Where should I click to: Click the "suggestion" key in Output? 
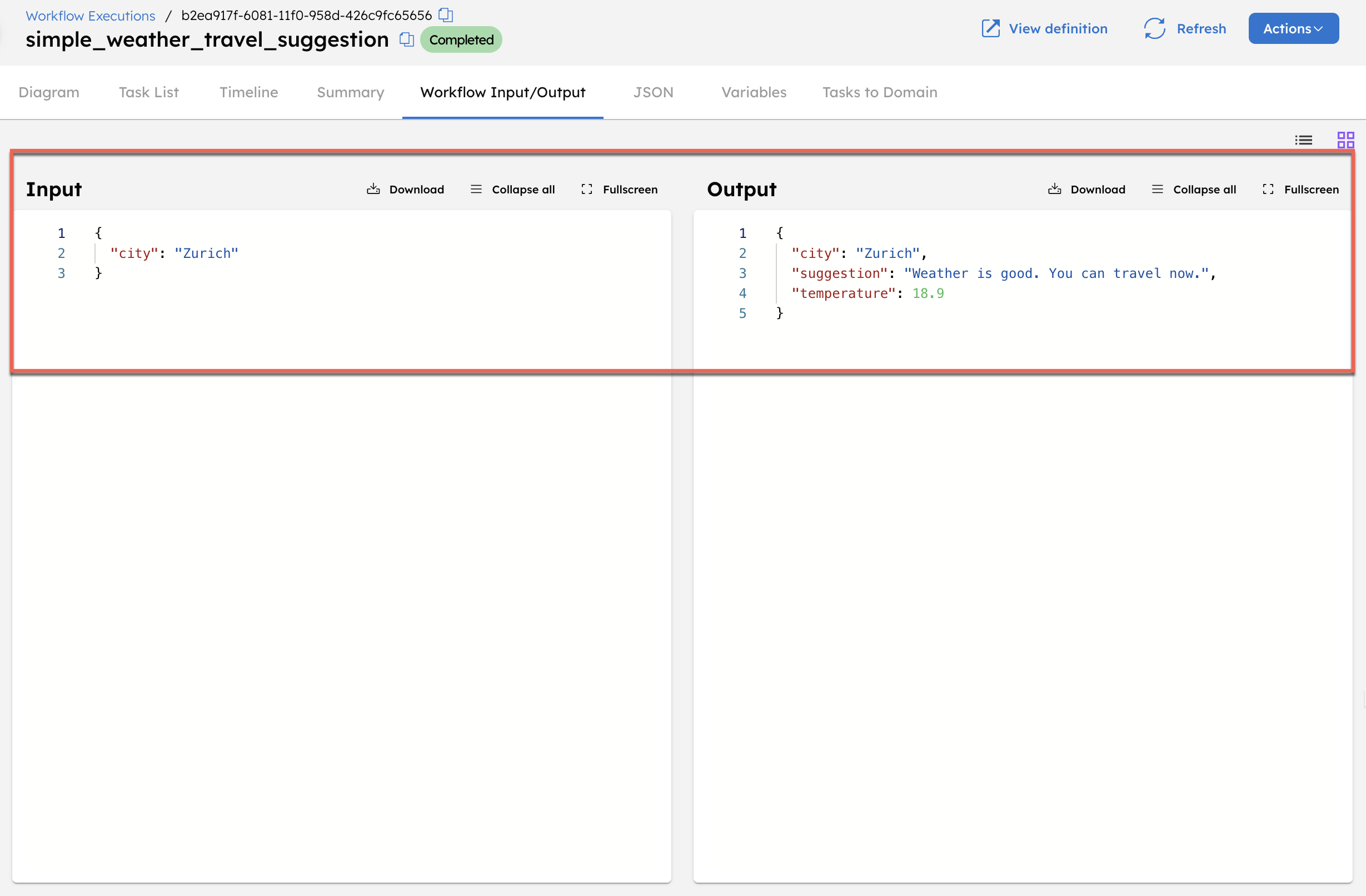[840, 273]
